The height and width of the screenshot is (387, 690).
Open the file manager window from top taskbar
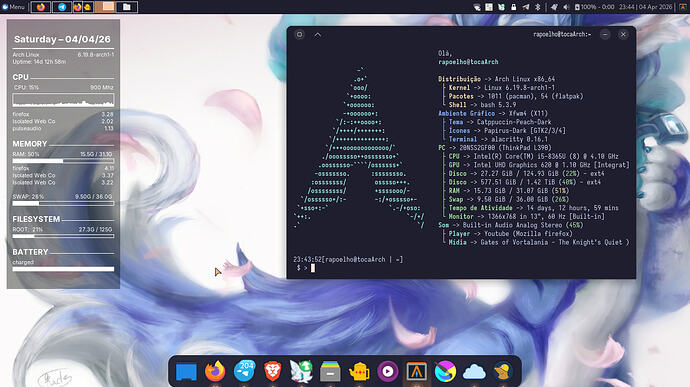(x=127, y=7)
